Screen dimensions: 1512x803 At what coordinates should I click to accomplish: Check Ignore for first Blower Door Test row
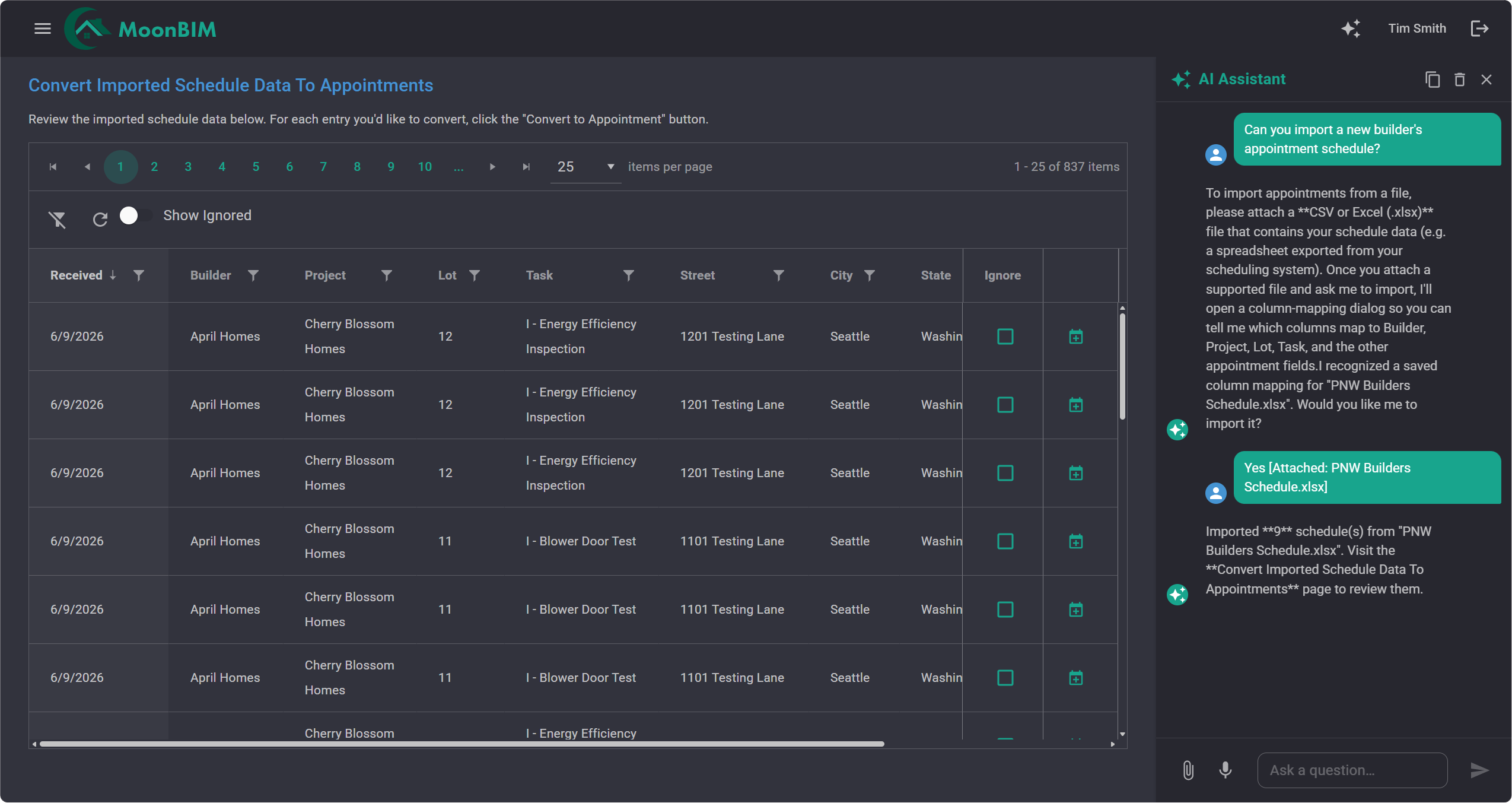click(1005, 541)
